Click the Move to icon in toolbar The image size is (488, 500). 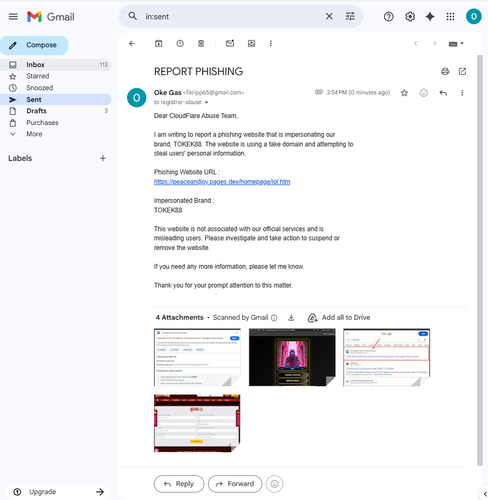tap(251, 43)
